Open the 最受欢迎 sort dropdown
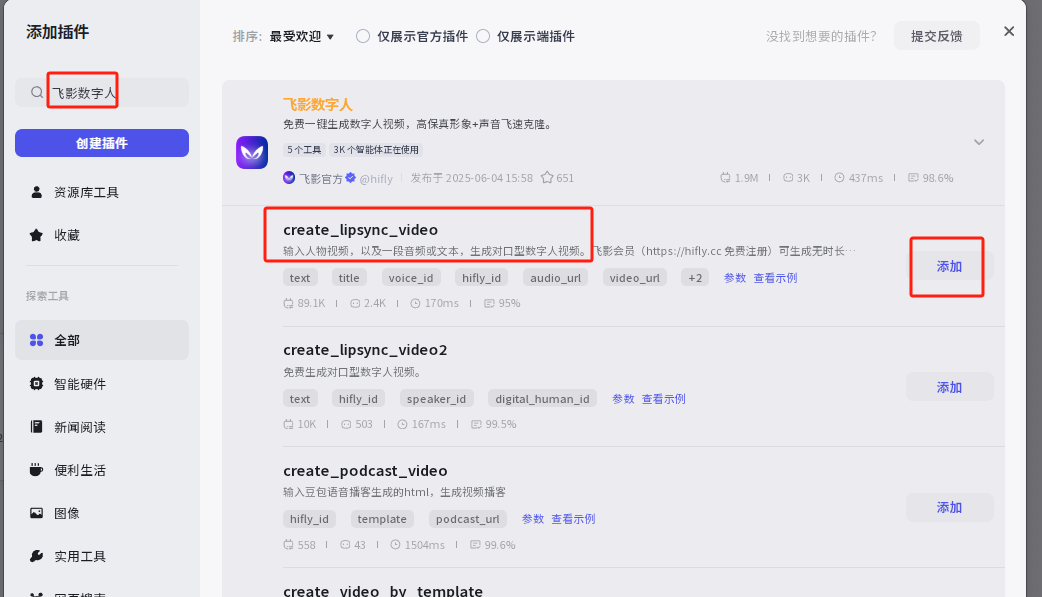 [301, 37]
